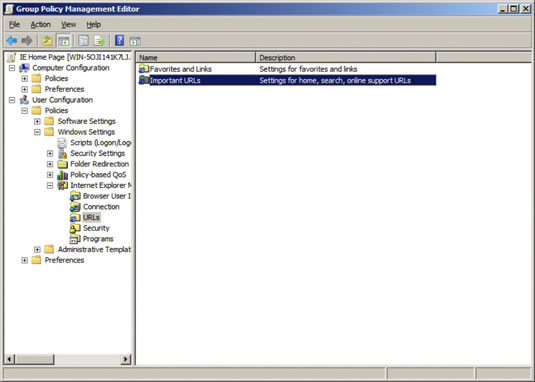This screenshot has width=535, height=382.
Task: Click the IE Home Page root policy icon
Action: tap(11, 57)
